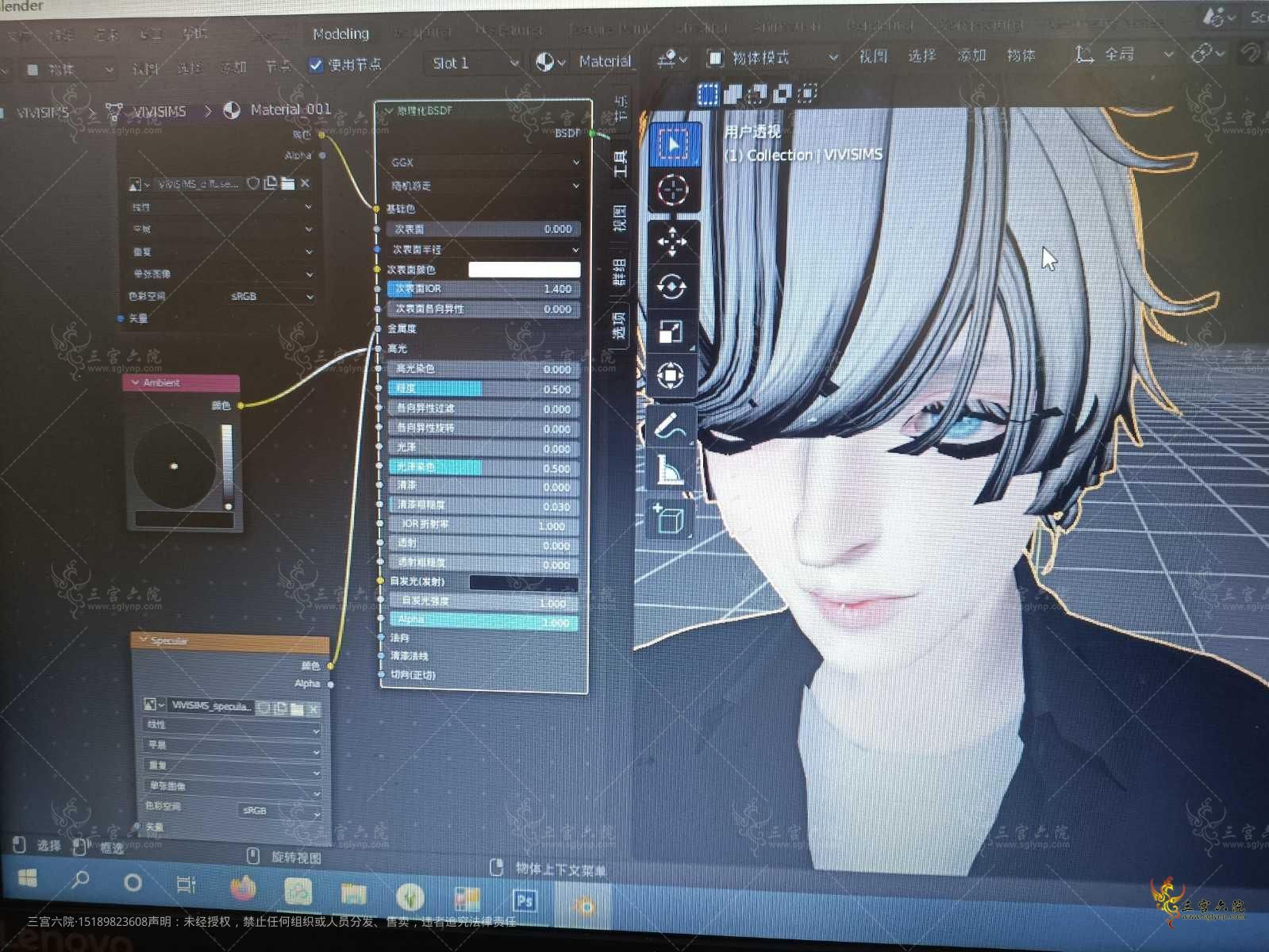Click the 光泽染色 sheen tint slider
The height and width of the screenshot is (952, 1269).
coord(484,467)
